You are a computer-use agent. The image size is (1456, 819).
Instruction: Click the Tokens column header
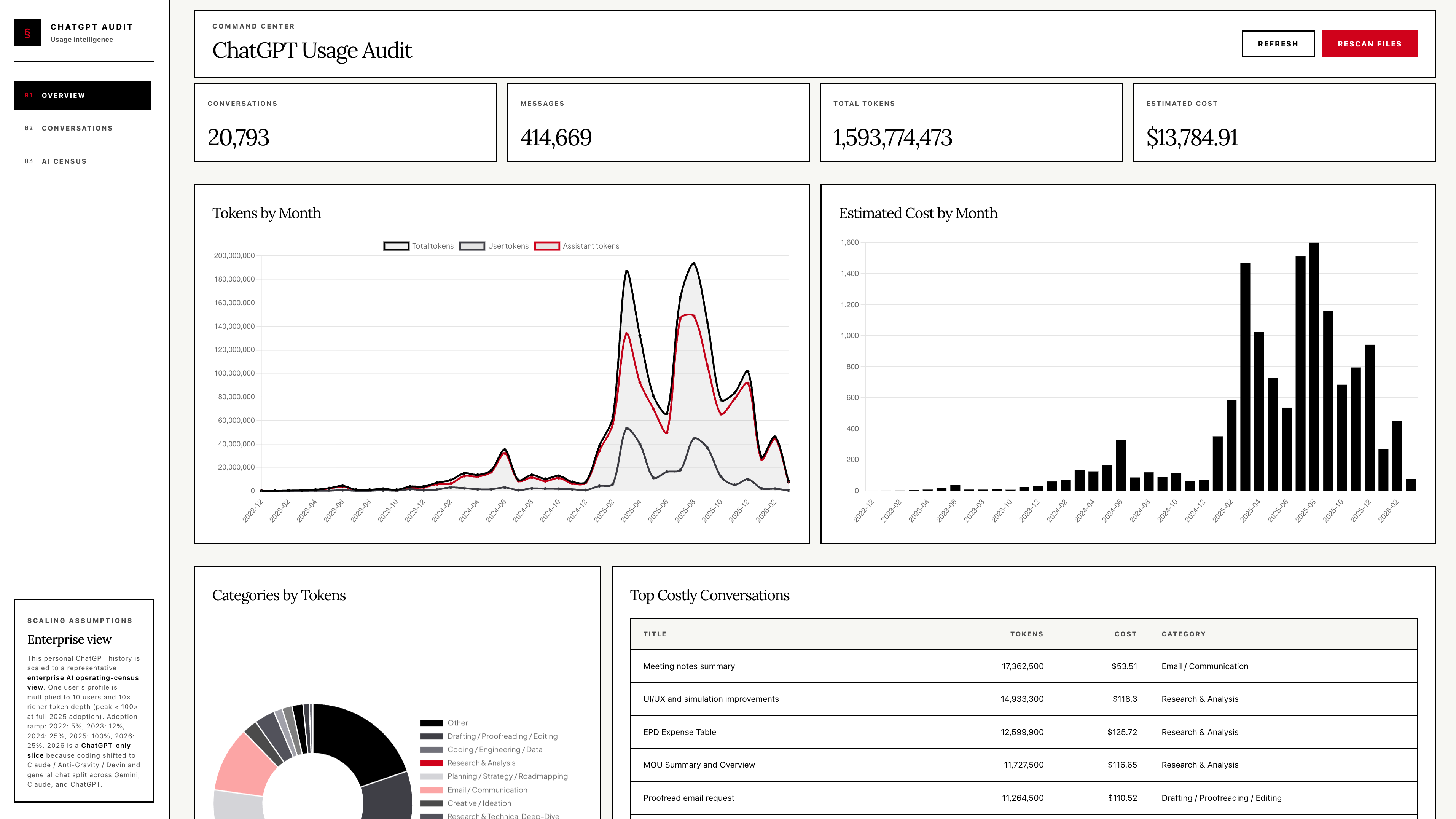pos(1026,634)
